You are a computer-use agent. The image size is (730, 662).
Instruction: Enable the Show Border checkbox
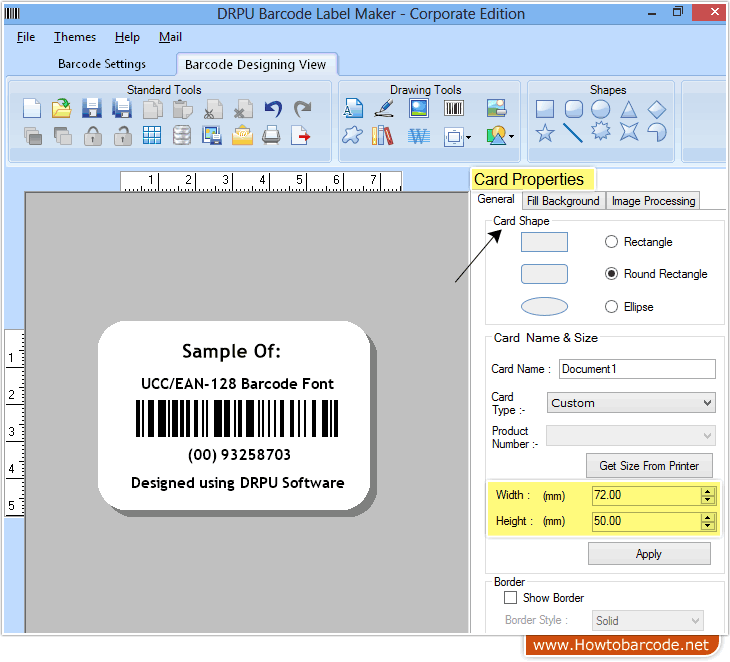(x=510, y=597)
